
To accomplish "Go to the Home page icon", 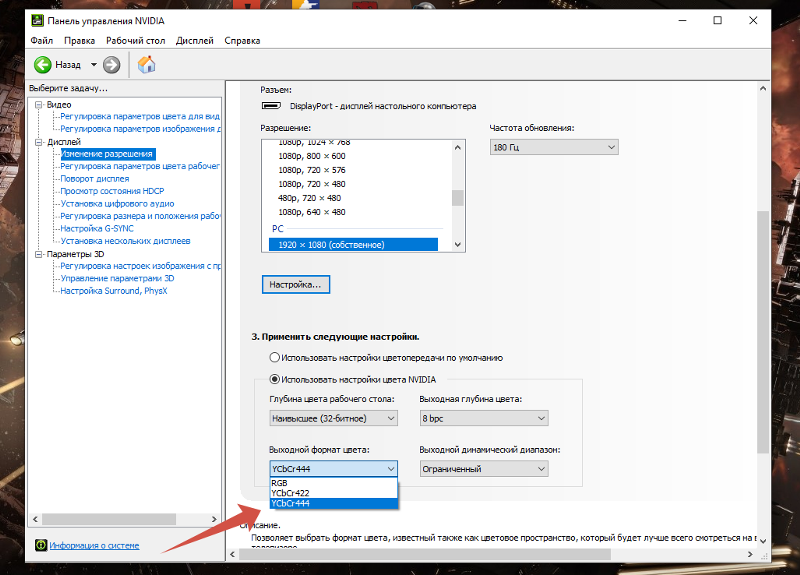I will coord(146,65).
